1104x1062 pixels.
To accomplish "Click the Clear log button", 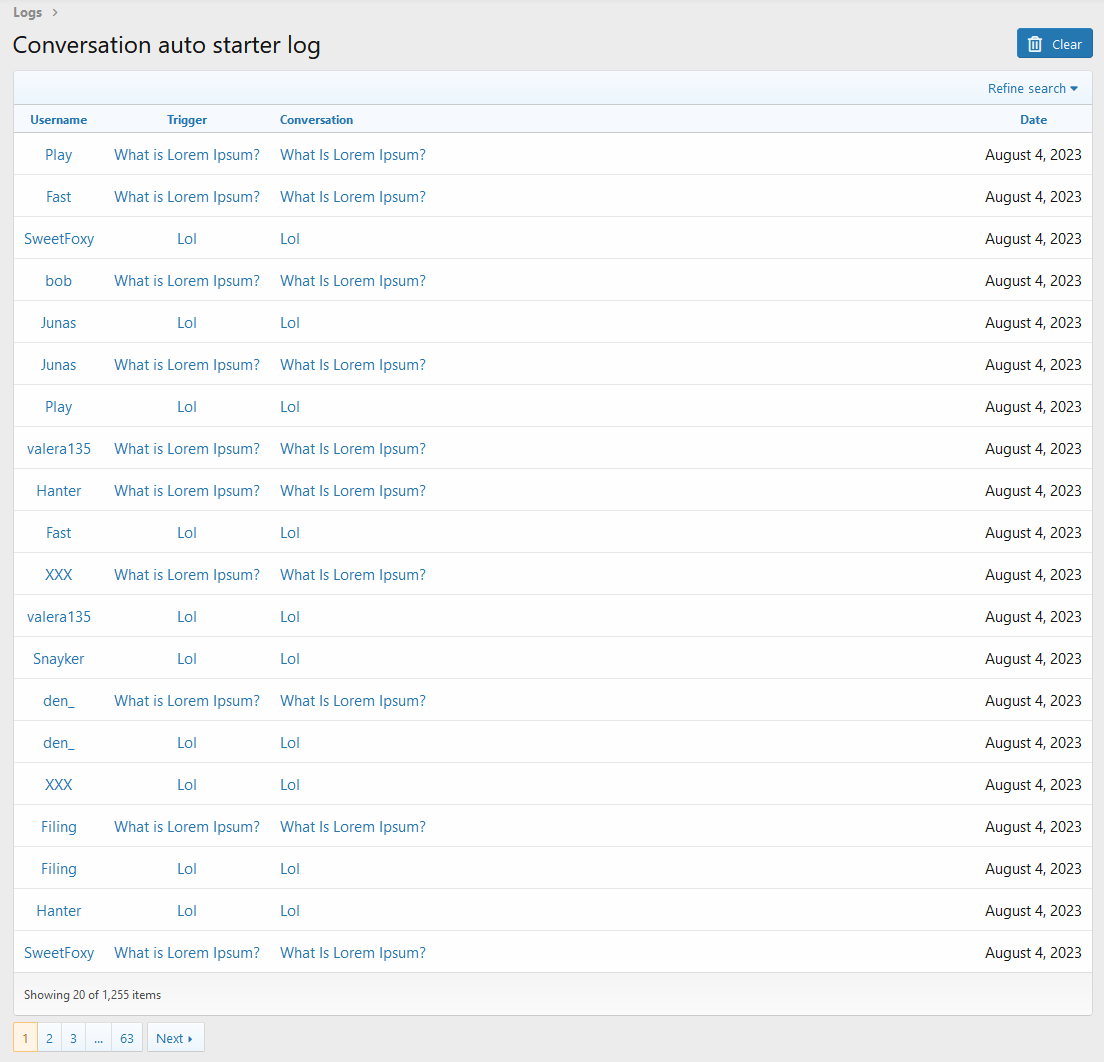I will click(1054, 44).
